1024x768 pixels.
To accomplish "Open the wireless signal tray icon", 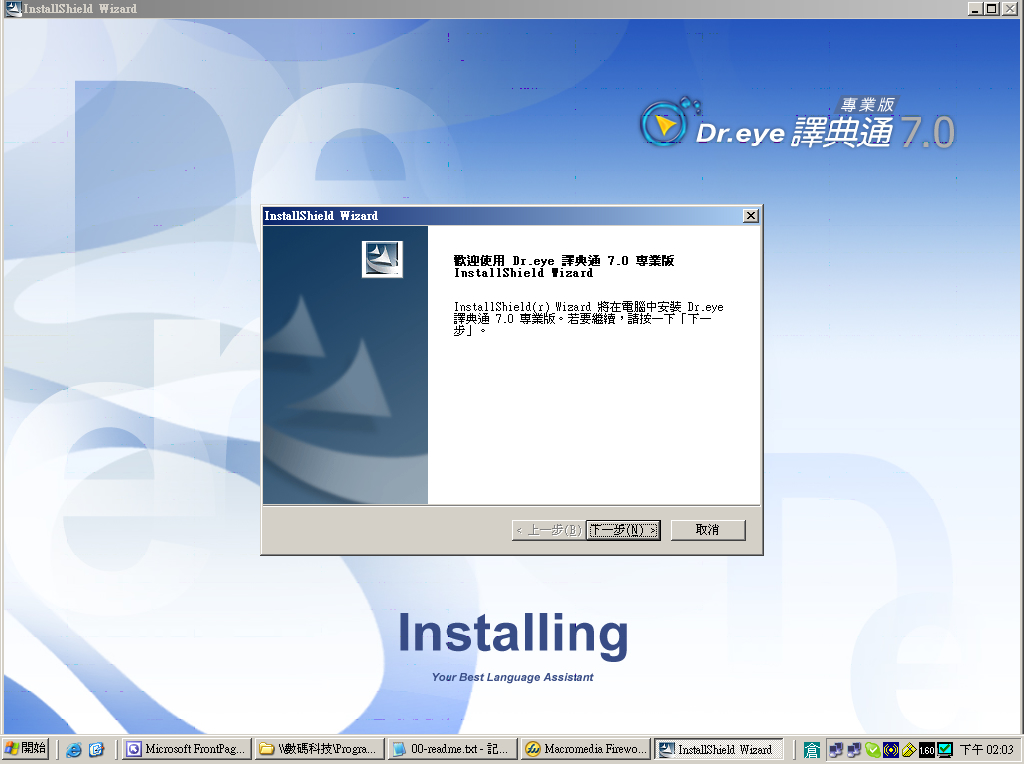I will pos(891,750).
